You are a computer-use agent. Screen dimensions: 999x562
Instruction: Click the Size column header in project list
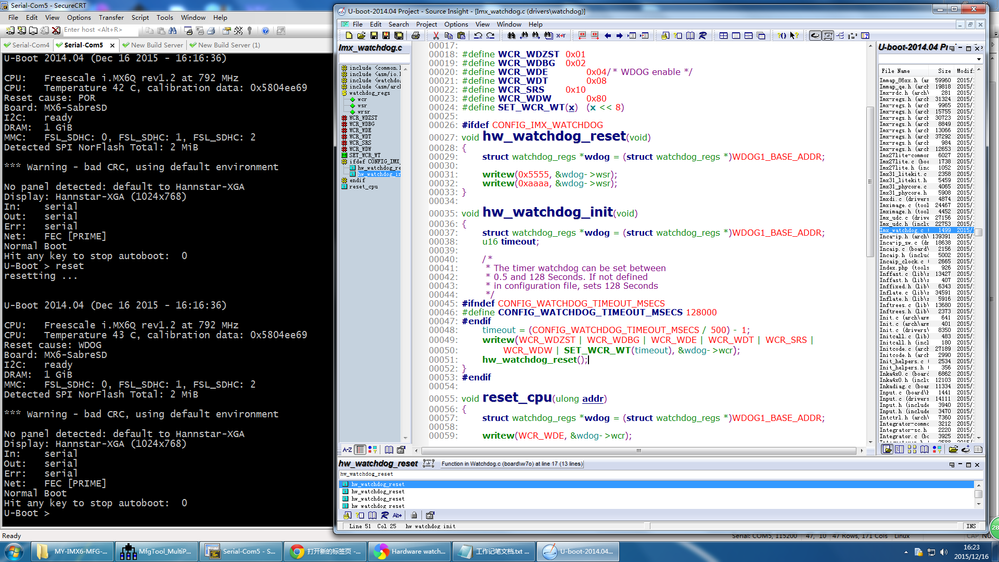point(944,71)
